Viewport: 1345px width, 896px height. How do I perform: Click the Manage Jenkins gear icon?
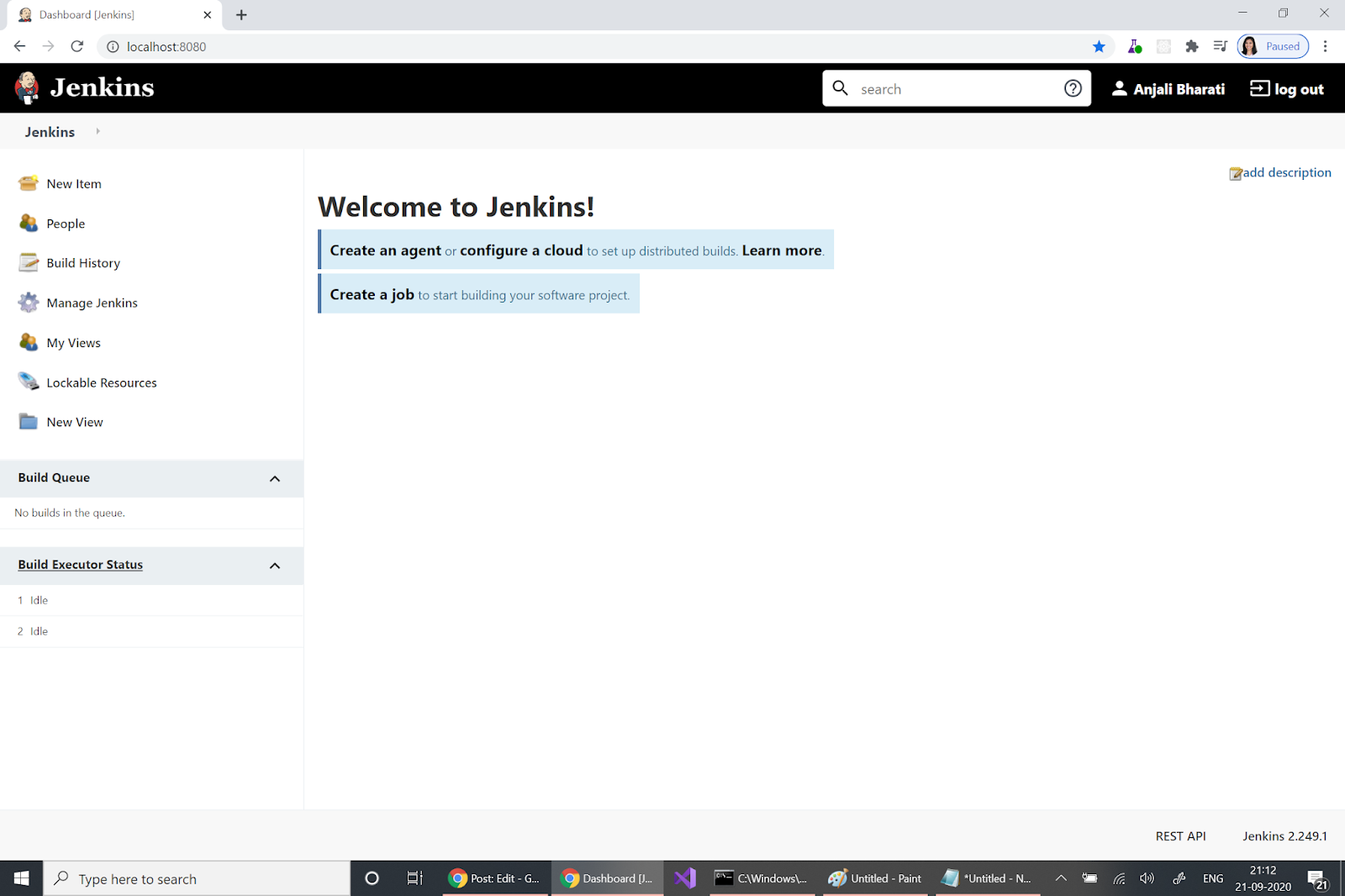point(29,303)
